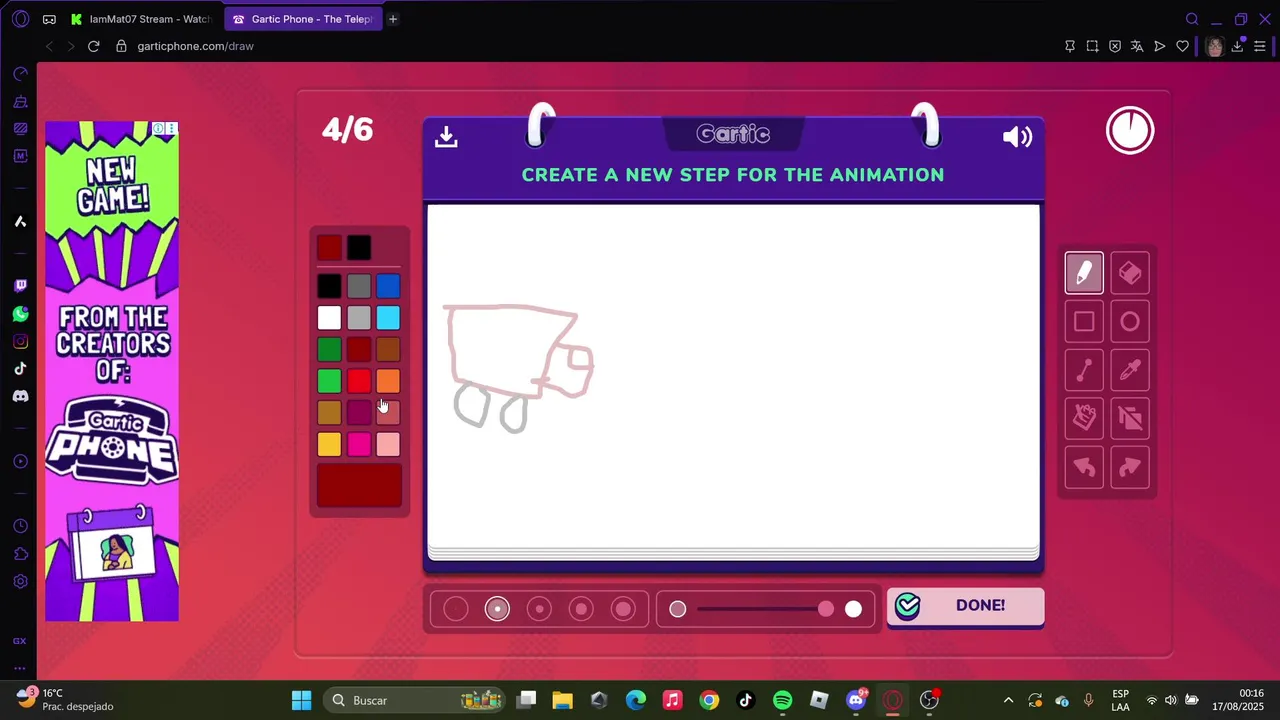Select the Ellipse shape tool
Image resolution: width=1280 pixels, height=720 pixels.
pyautogui.click(x=1130, y=322)
